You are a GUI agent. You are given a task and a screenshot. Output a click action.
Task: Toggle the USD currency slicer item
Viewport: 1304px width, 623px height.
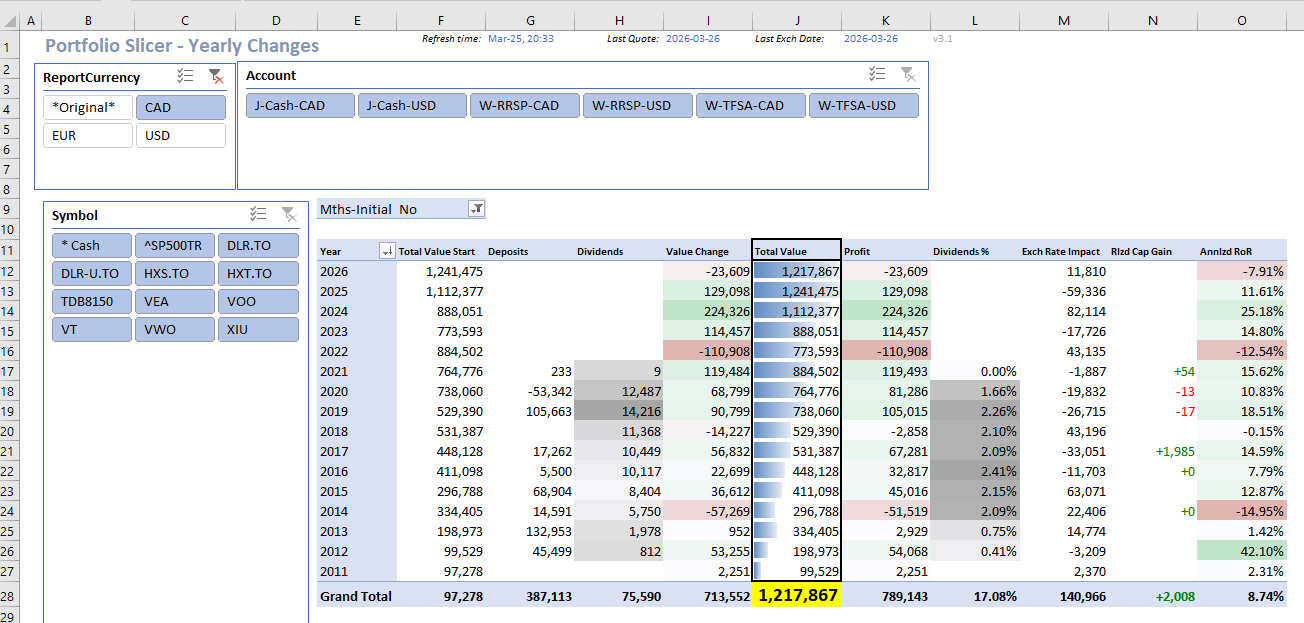tap(181, 135)
